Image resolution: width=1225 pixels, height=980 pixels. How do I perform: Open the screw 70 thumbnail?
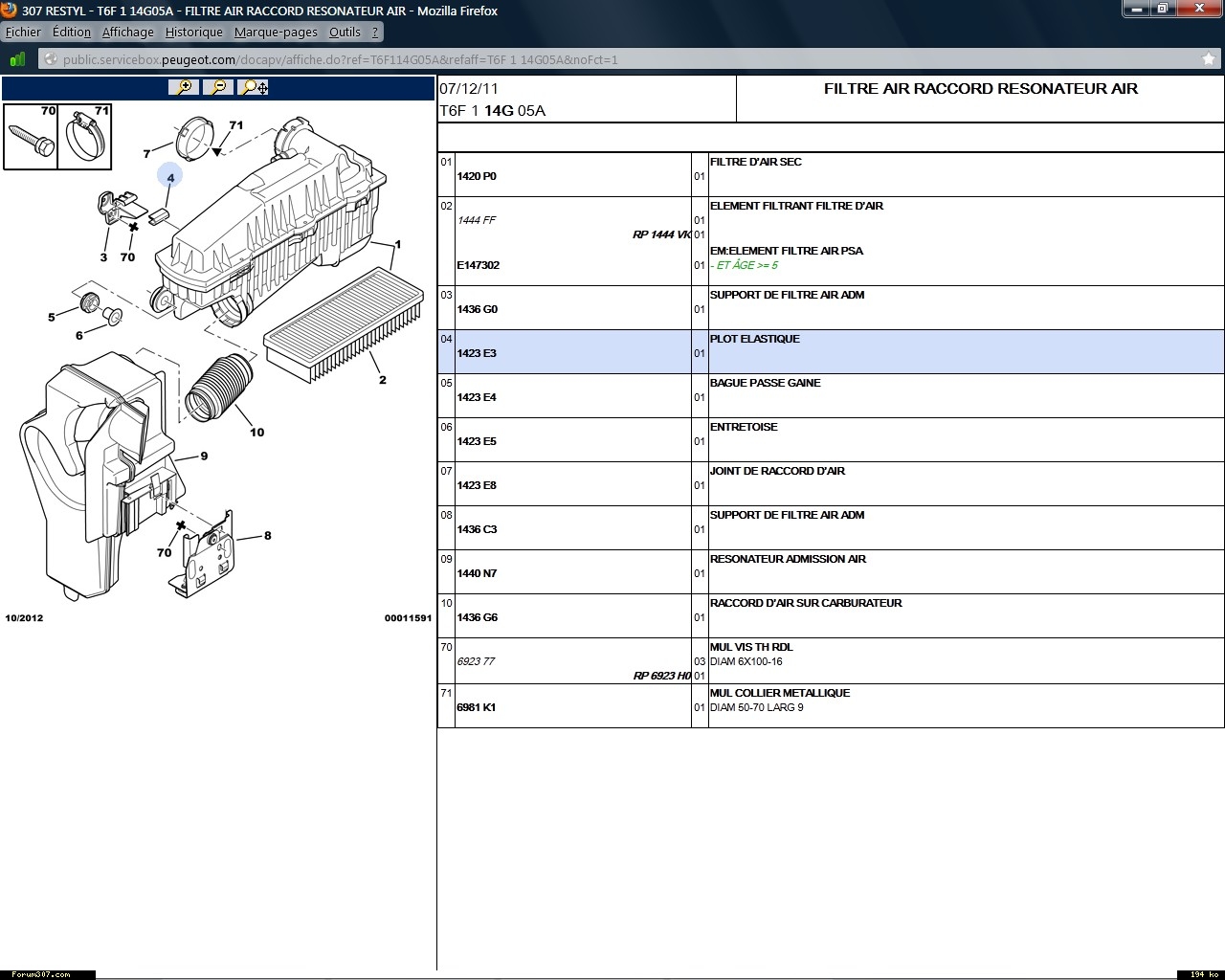pos(31,137)
